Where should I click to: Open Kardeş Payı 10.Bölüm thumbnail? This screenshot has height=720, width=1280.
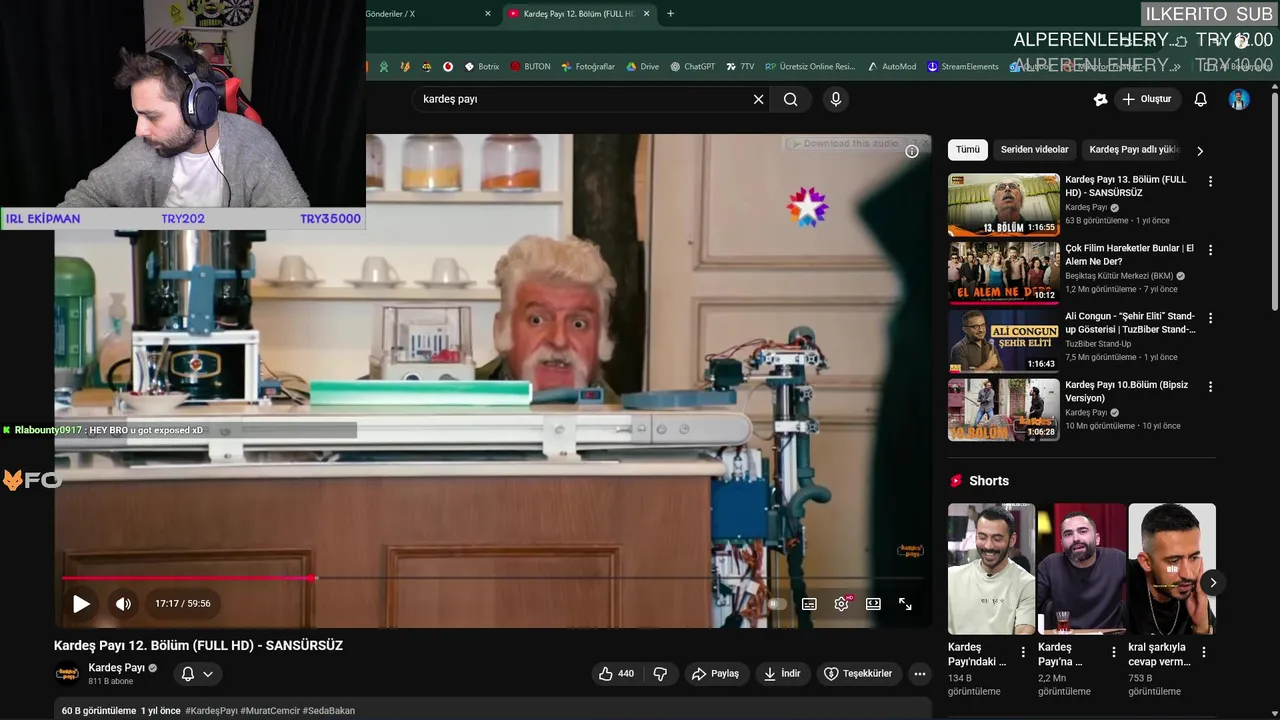[1003, 410]
